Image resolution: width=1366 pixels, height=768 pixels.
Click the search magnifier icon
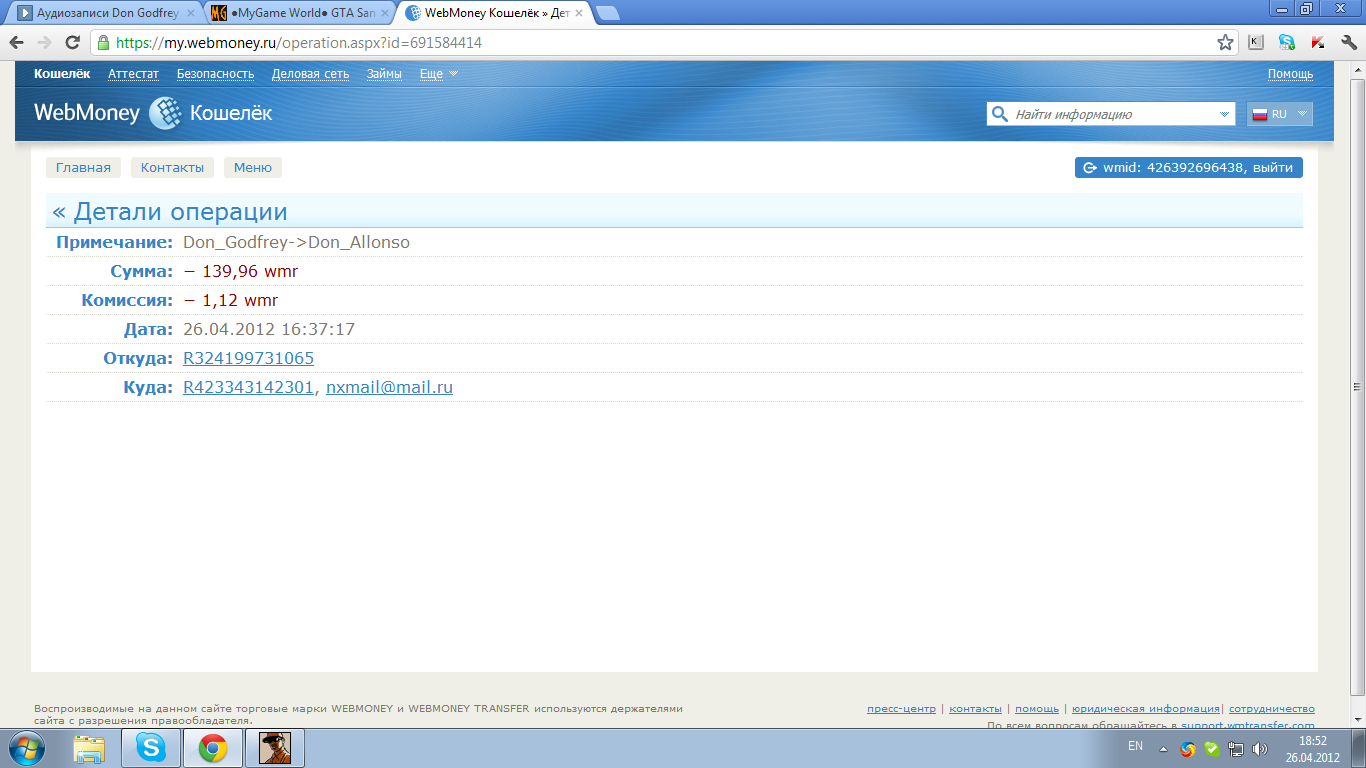click(999, 114)
